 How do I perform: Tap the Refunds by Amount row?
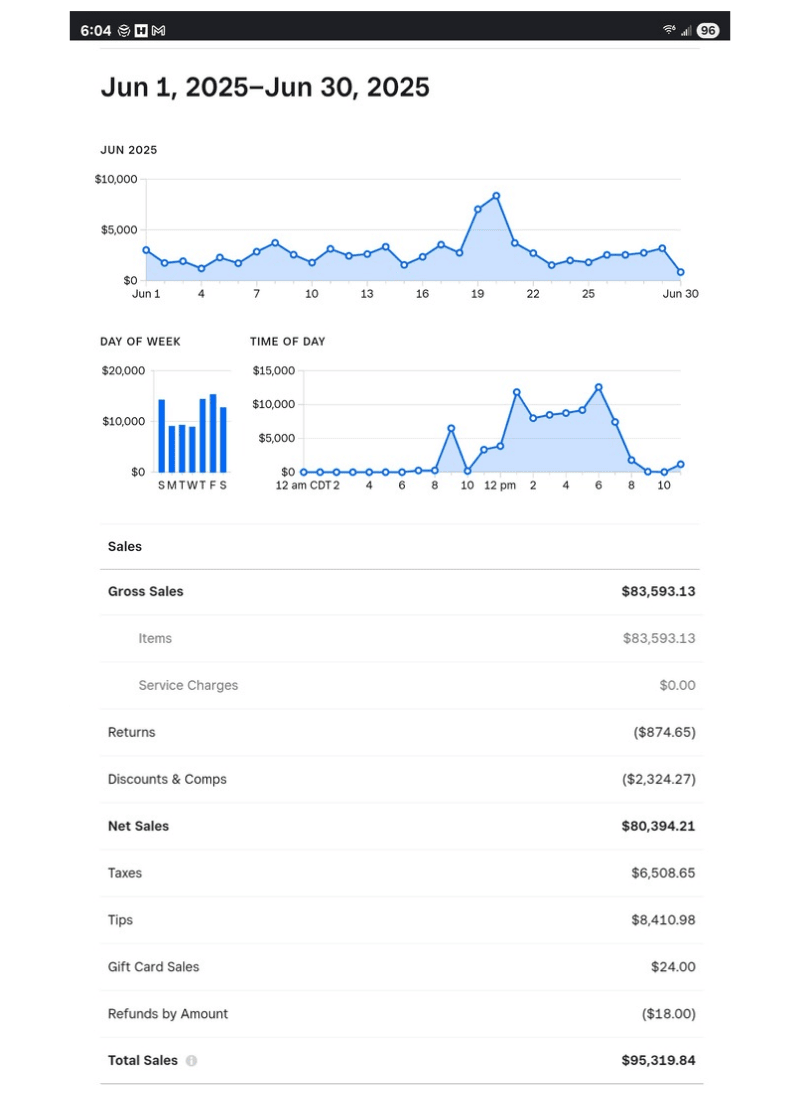click(x=400, y=1014)
